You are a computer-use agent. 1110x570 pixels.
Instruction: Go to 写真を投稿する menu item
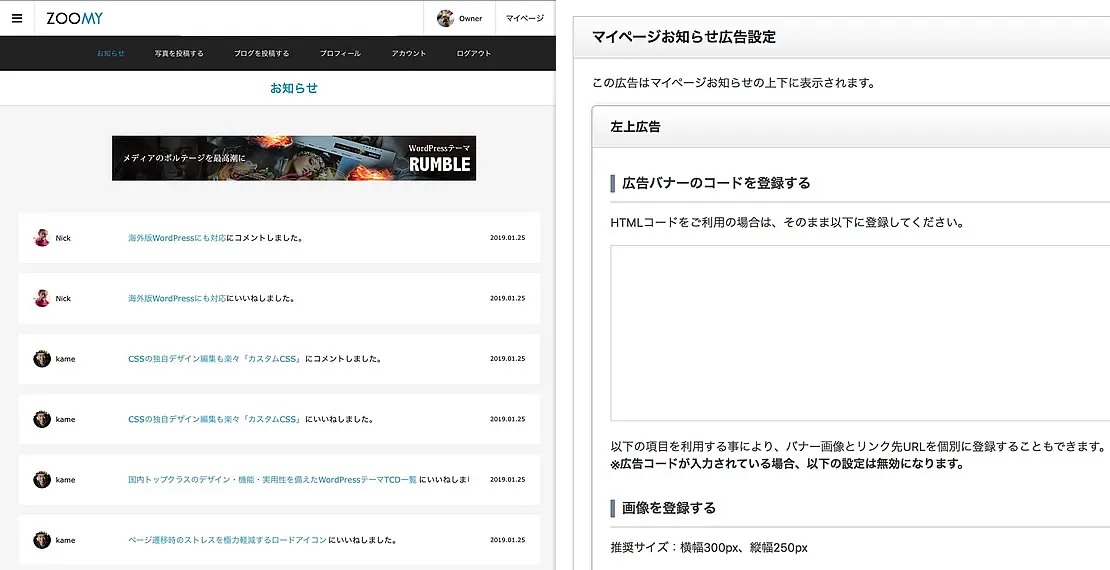(179, 53)
